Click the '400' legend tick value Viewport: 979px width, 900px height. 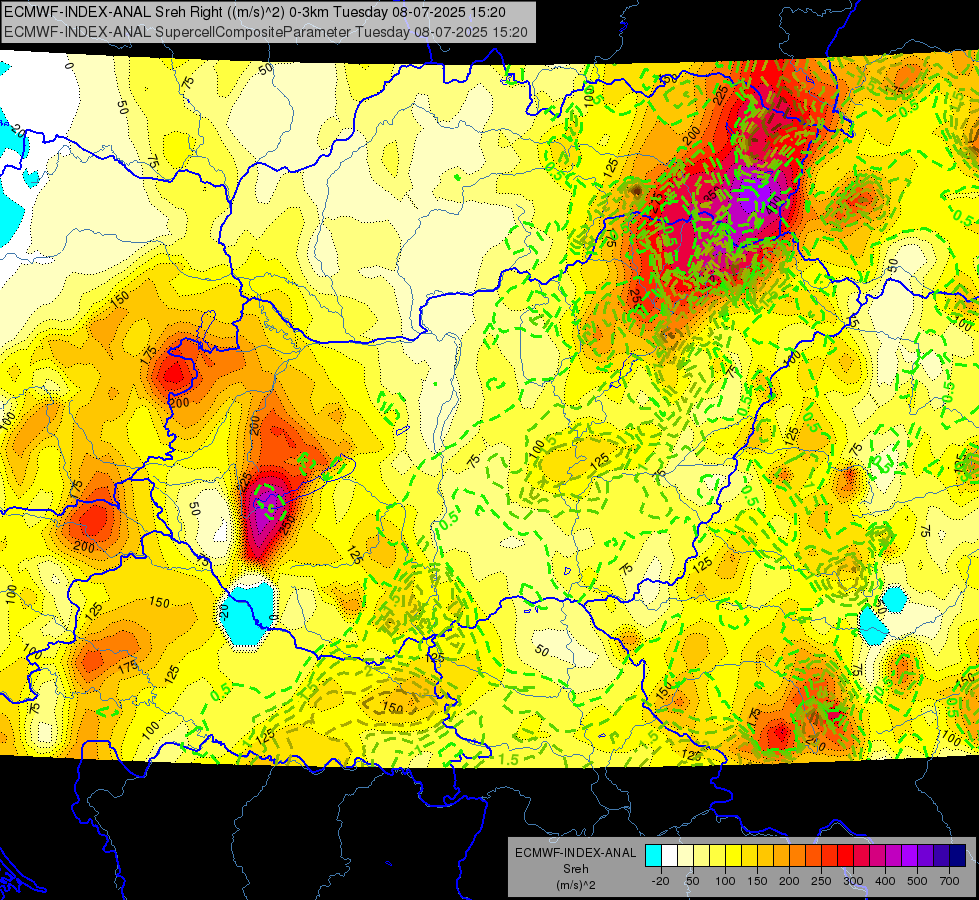885,881
